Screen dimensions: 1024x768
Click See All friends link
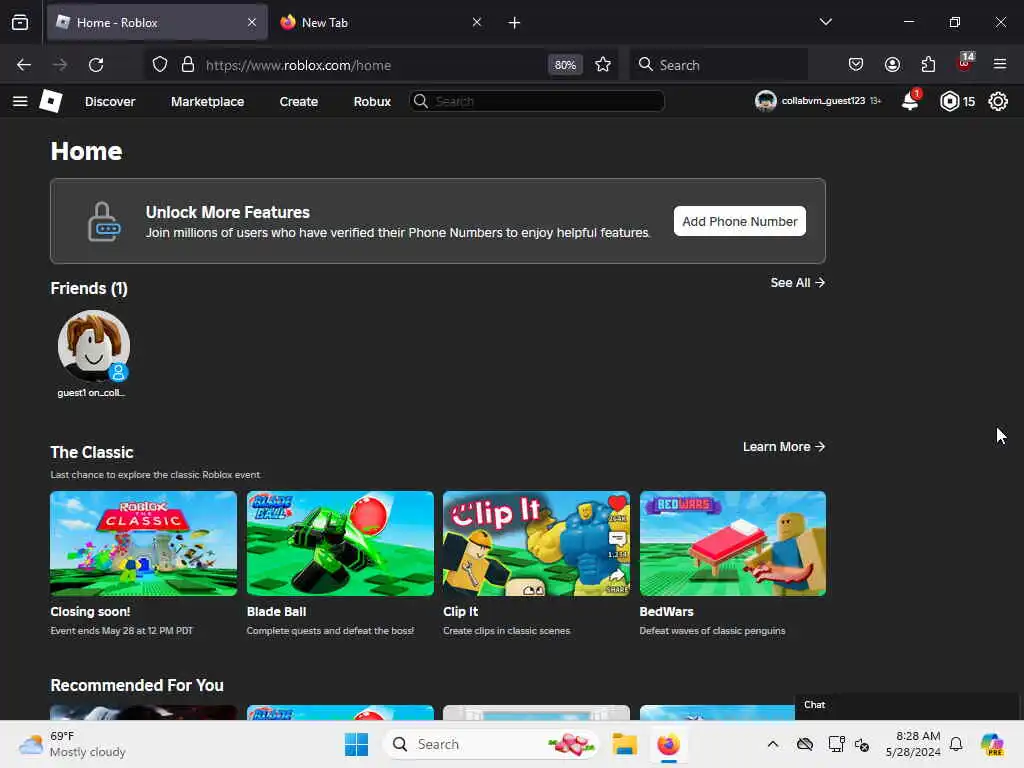click(x=797, y=283)
